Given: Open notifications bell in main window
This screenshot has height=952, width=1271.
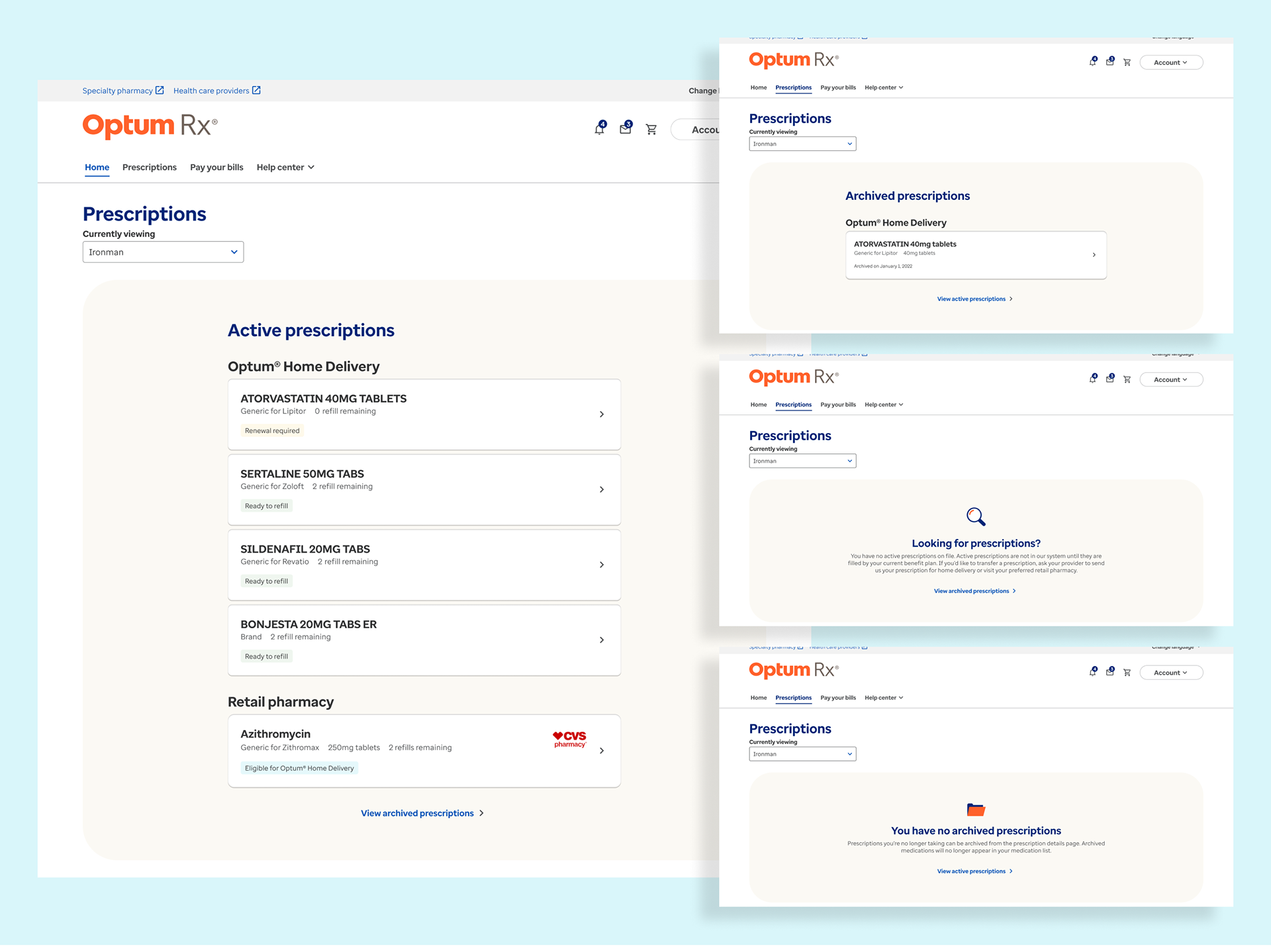Looking at the screenshot, I should [600, 128].
